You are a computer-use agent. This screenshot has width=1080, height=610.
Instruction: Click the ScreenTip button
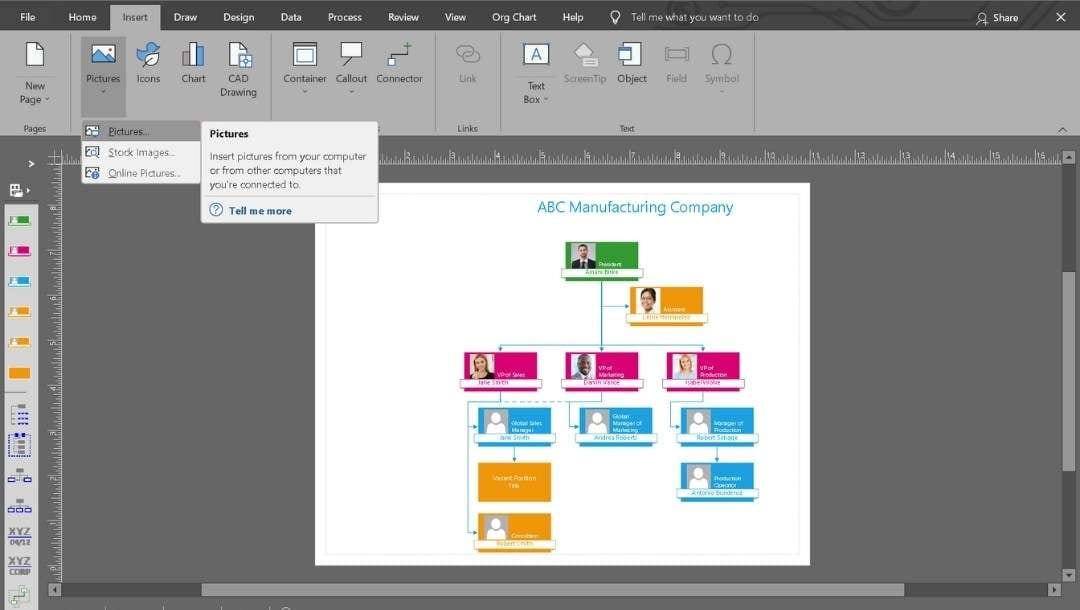(x=585, y=63)
